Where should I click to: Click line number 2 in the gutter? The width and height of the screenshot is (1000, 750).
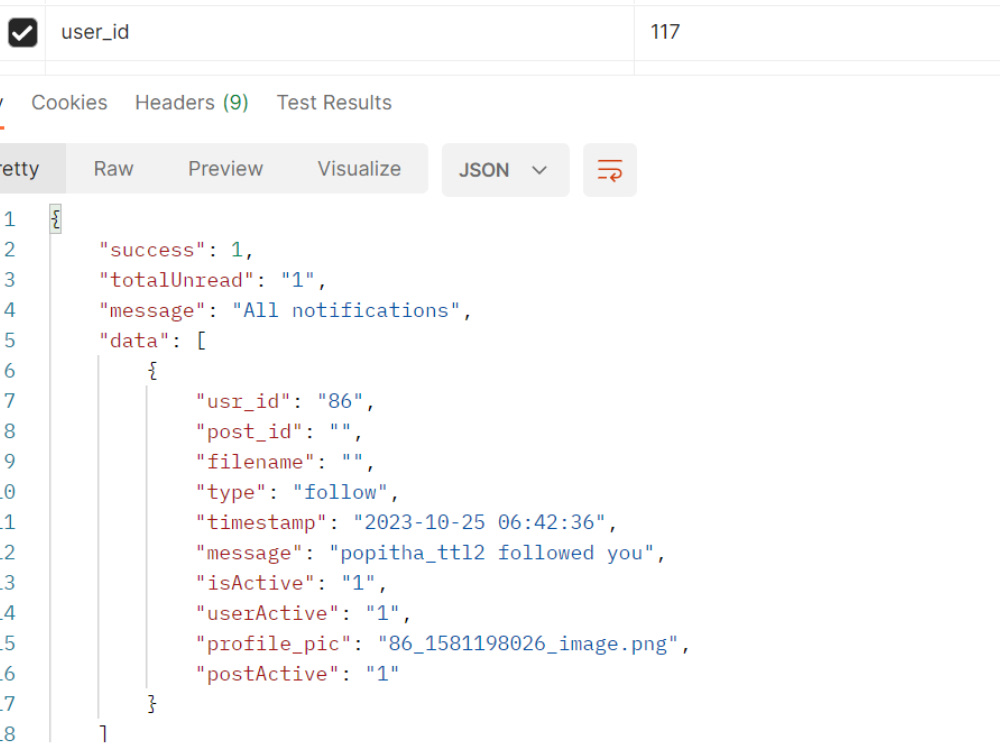pos(9,250)
